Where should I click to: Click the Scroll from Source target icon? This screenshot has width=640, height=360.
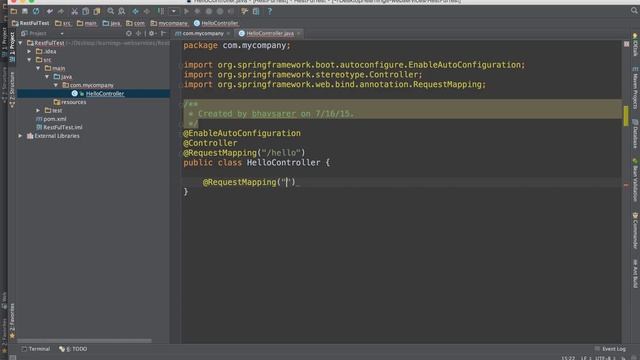click(x=129, y=33)
